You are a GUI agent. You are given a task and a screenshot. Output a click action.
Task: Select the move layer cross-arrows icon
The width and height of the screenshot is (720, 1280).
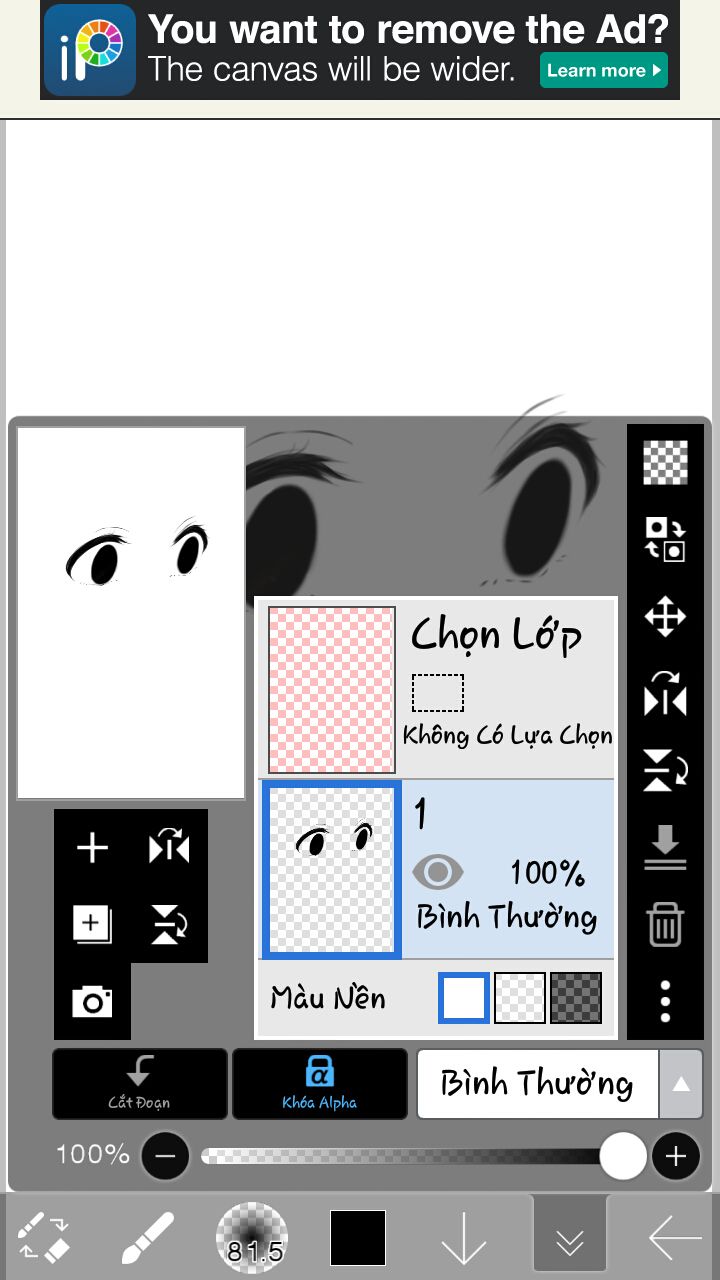(665, 617)
